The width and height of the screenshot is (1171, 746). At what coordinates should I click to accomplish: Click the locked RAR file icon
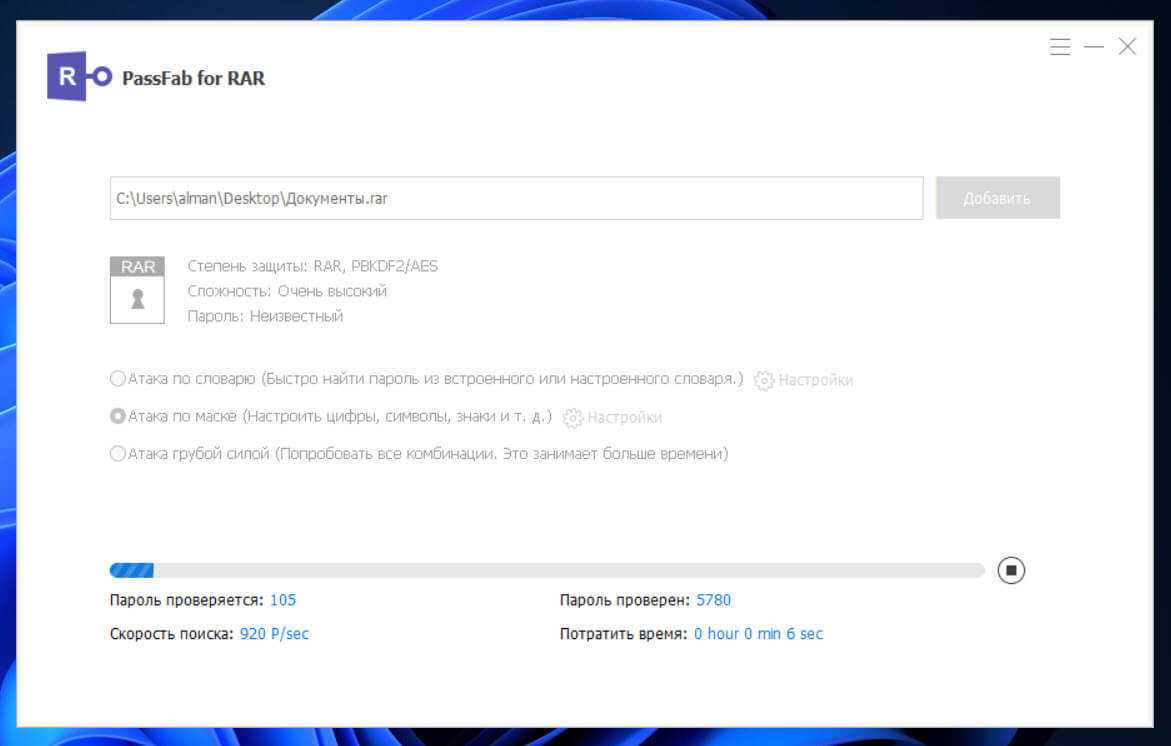(137, 290)
